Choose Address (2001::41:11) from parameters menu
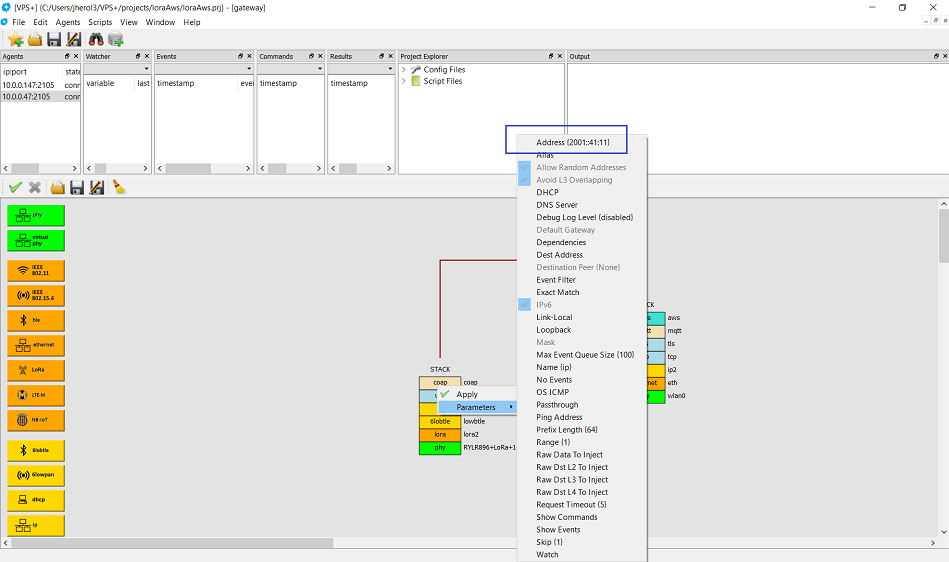Viewport: 949px width, 562px height. 572,143
